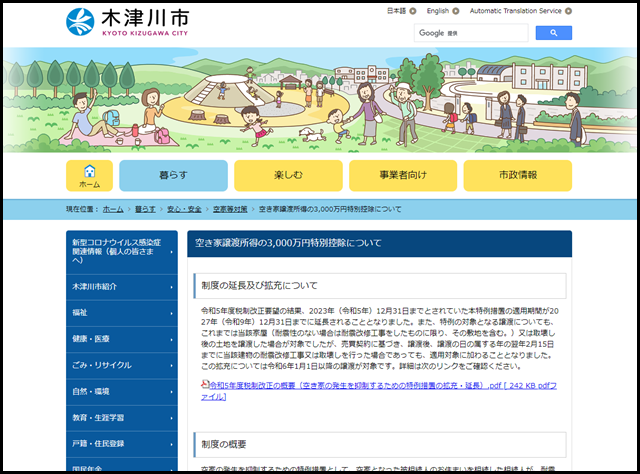Open the 令和5年度税制改正の概要 PDF link
This screenshot has height=474, width=640.
click(x=379, y=391)
